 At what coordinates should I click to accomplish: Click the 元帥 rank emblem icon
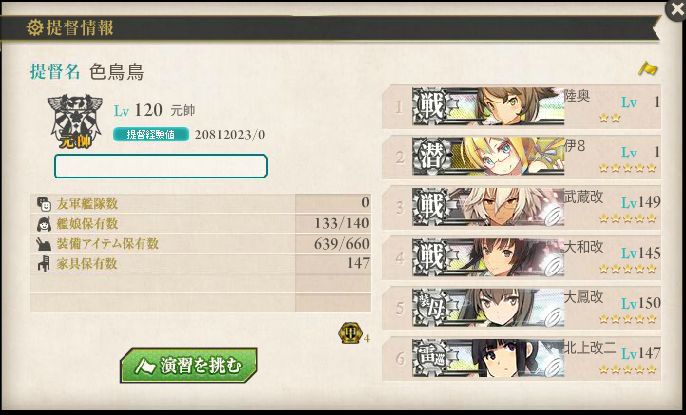[75, 122]
